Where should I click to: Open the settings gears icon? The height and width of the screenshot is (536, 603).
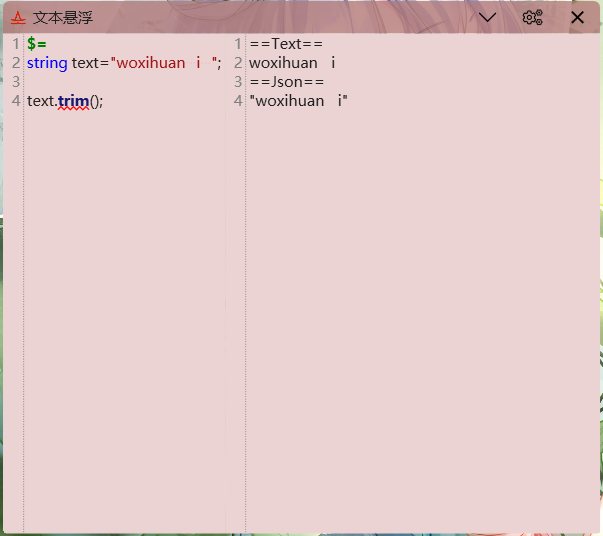coord(532,18)
